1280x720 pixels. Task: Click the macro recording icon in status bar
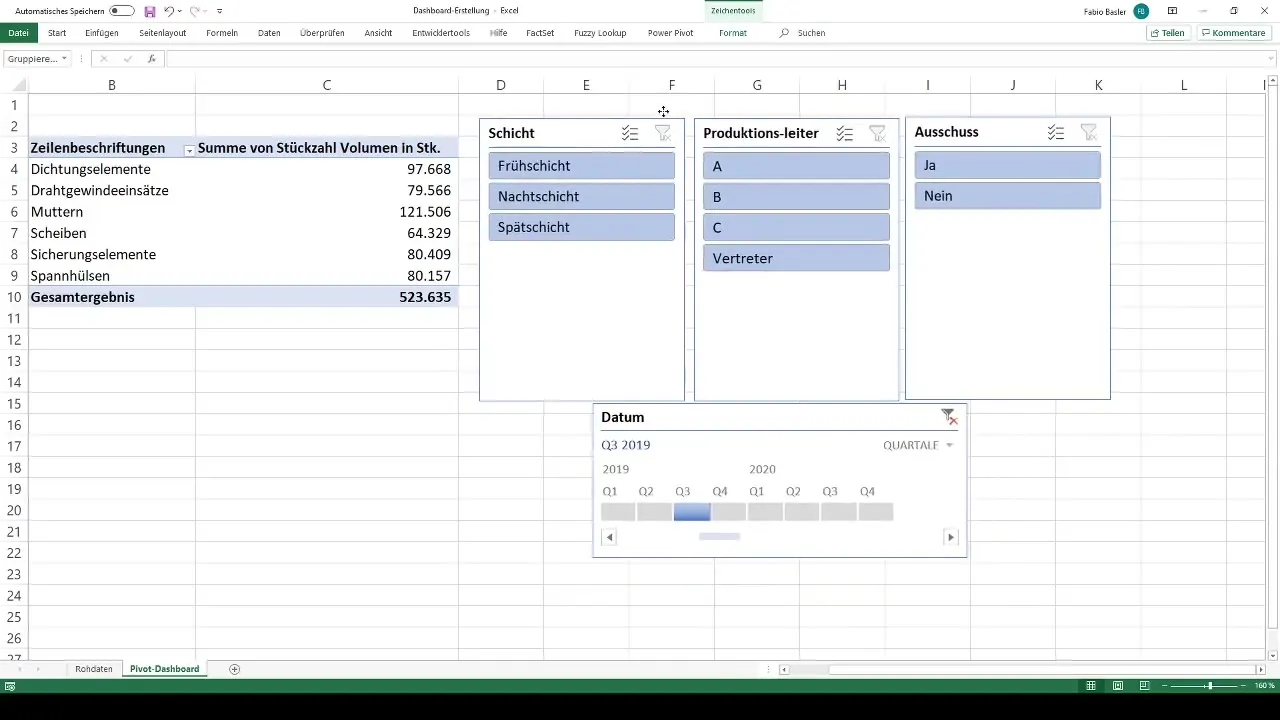coord(10,686)
